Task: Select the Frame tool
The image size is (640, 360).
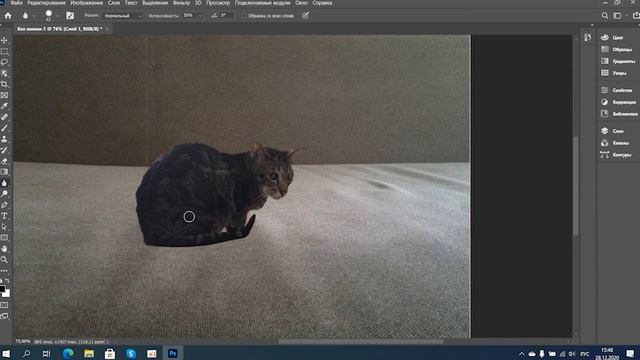Action: coord(4,95)
